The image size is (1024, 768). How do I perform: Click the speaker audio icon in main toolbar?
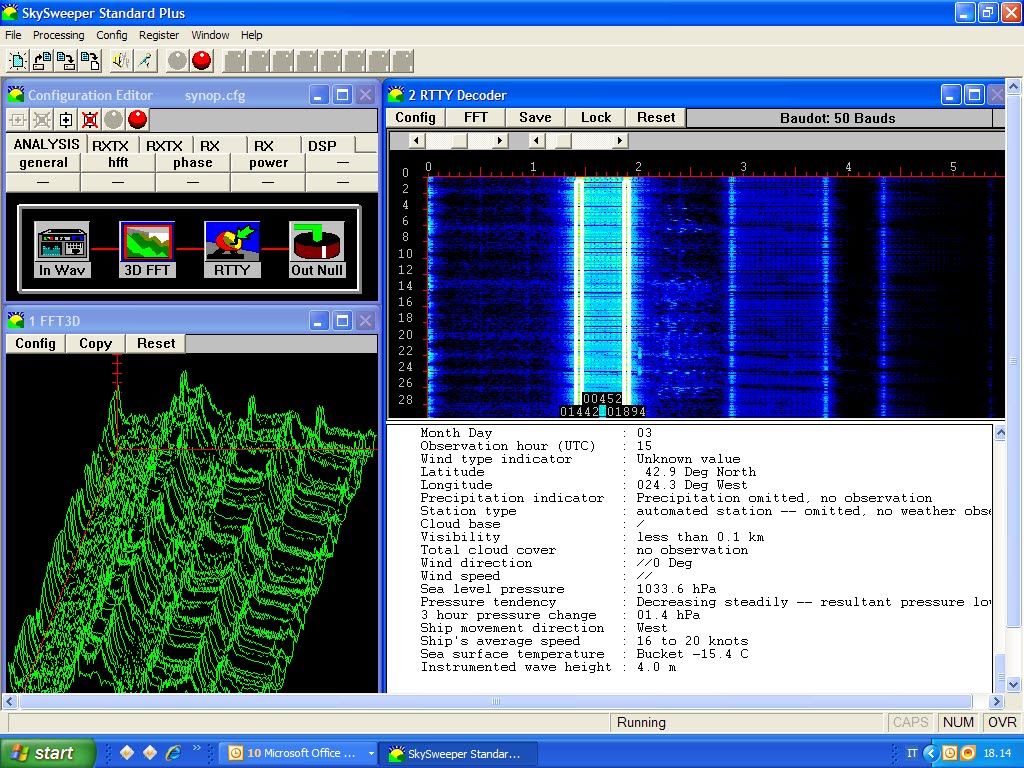point(120,61)
